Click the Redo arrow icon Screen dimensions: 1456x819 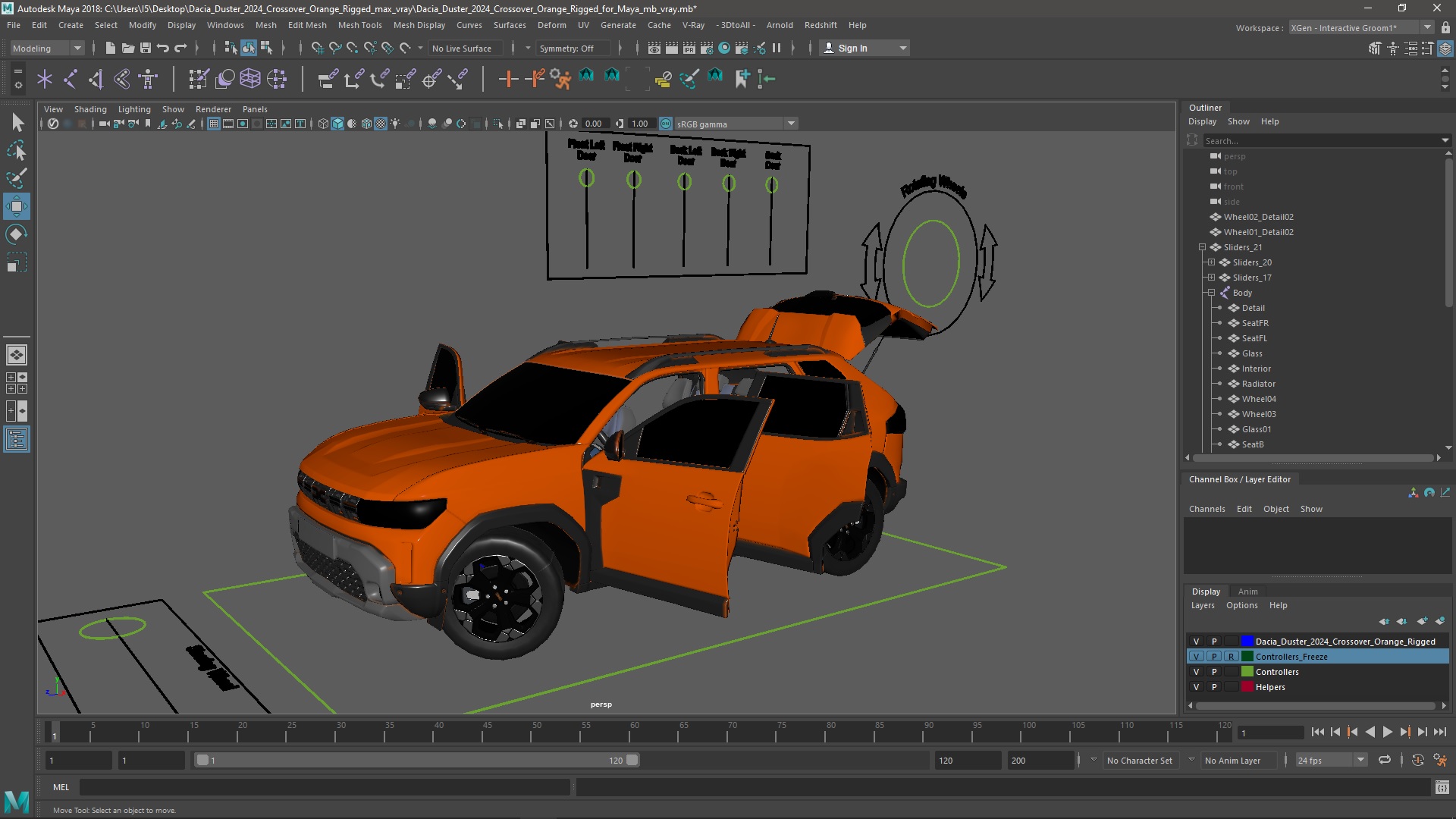click(x=180, y=48)
